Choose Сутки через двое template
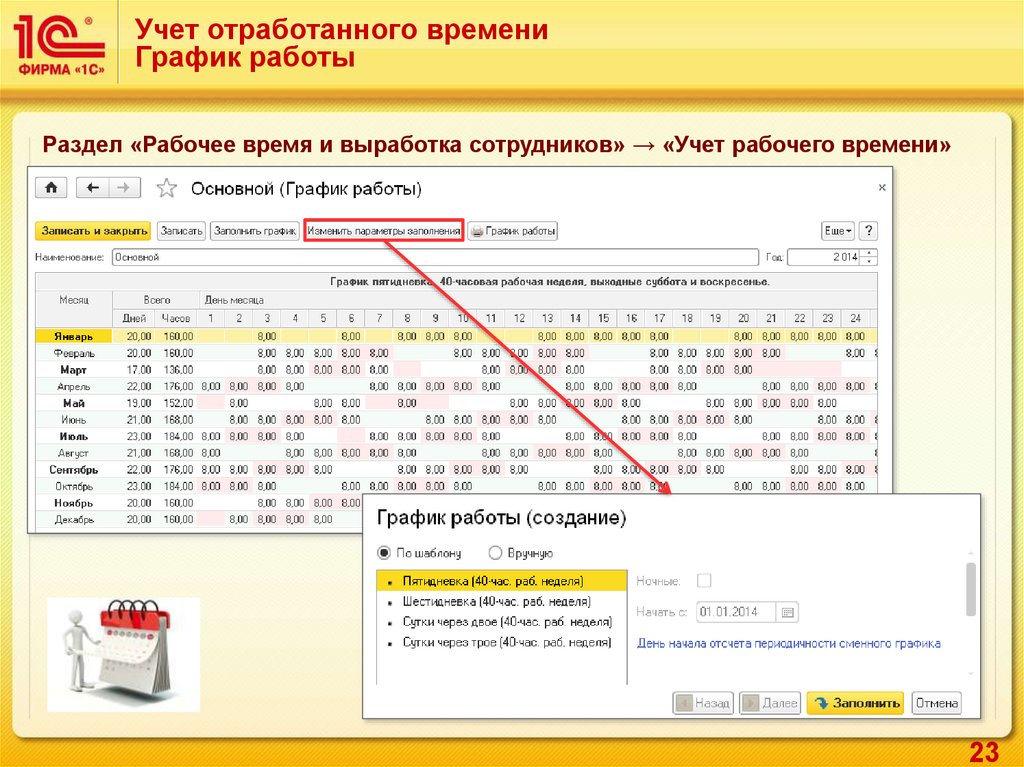 [502, 621]
